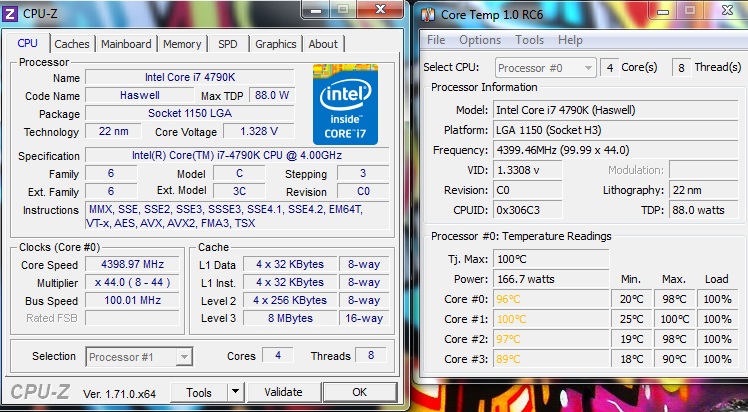
Task: Minimize the CPU-Z window
Action: click(x=316, y=10)
